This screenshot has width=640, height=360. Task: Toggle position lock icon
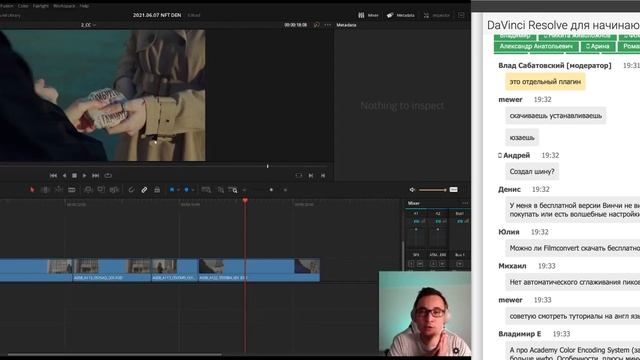pyautogui.click(x=157, y=190)
